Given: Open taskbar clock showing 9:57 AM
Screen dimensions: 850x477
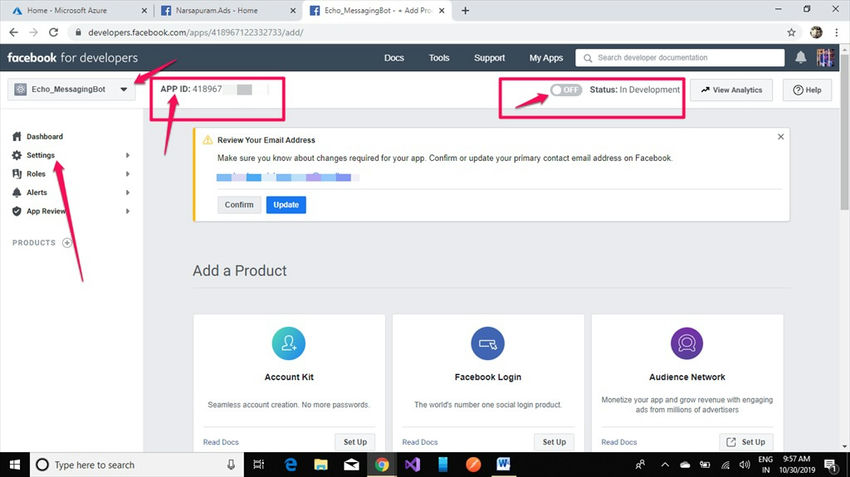Looking at the screenshot, I should pyautogui.click(x=796, y=465).
